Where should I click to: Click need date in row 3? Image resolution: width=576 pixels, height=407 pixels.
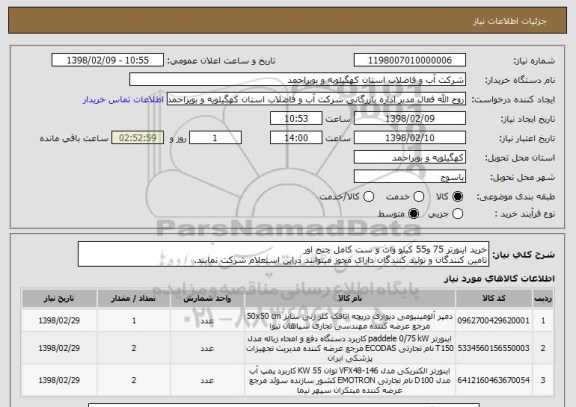point(59,380)
